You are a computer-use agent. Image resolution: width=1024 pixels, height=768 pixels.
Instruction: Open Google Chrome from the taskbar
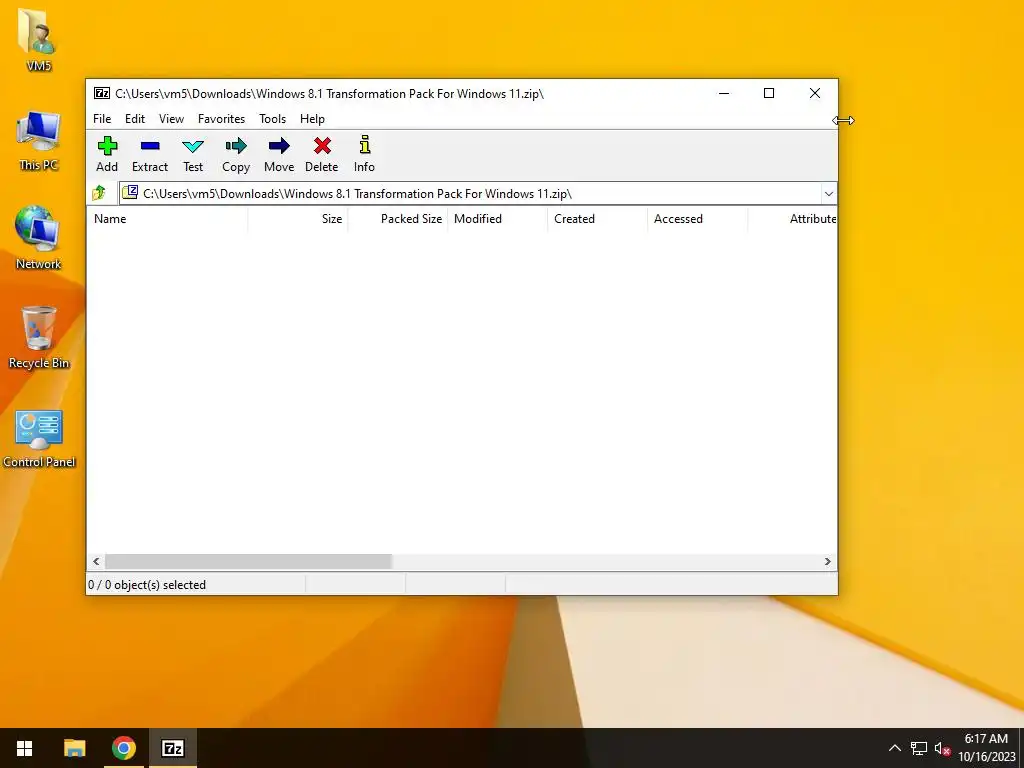pyautogui.click(x=123, y=748)
